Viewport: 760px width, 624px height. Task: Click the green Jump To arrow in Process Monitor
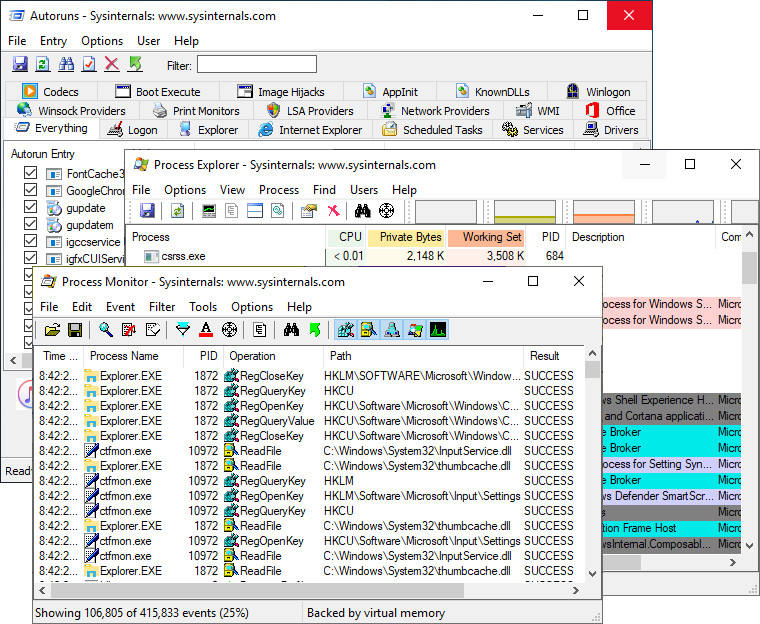click(x=315, y=330)
